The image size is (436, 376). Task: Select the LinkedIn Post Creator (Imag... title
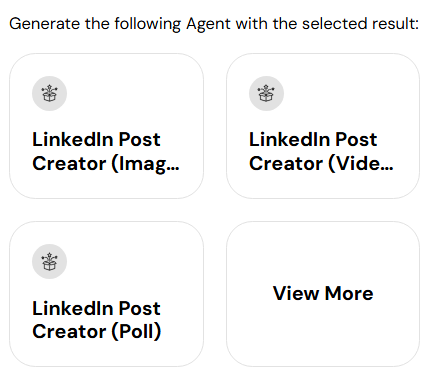point(106,152)
